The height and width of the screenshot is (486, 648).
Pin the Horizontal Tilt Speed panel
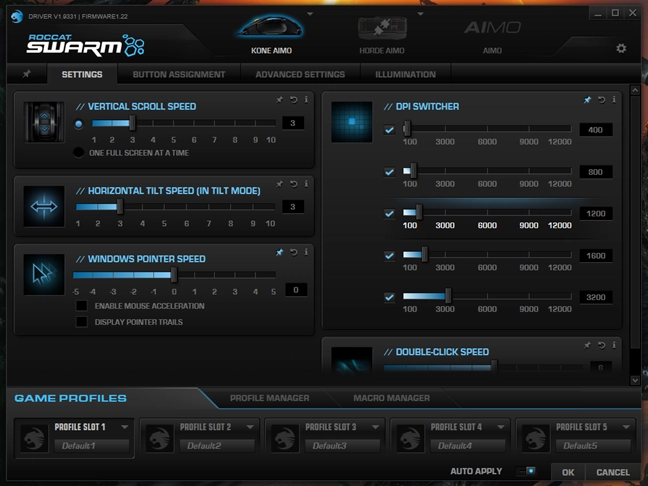[279, 184]
